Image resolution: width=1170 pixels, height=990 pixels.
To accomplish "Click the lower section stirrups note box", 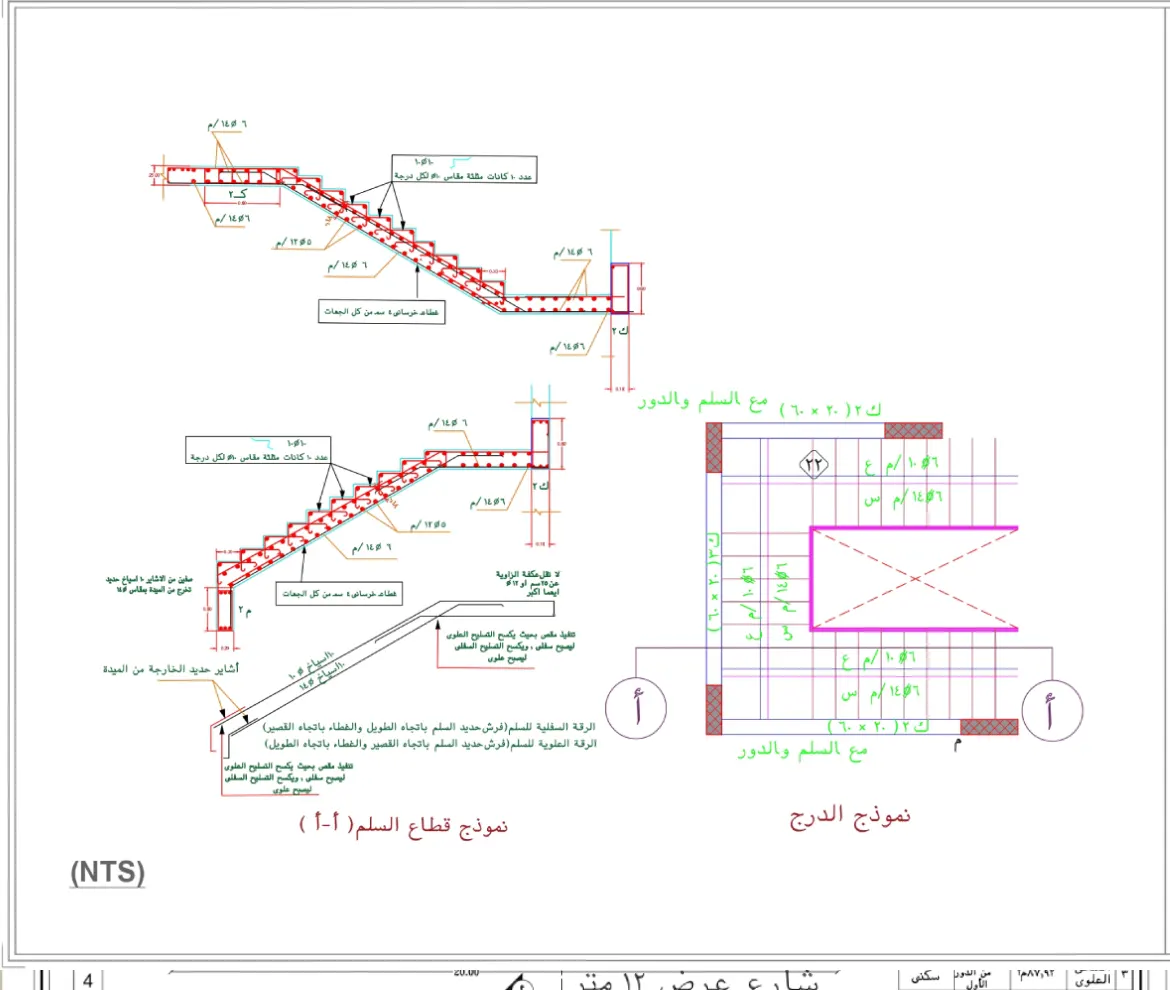I will tap(258, 449).
